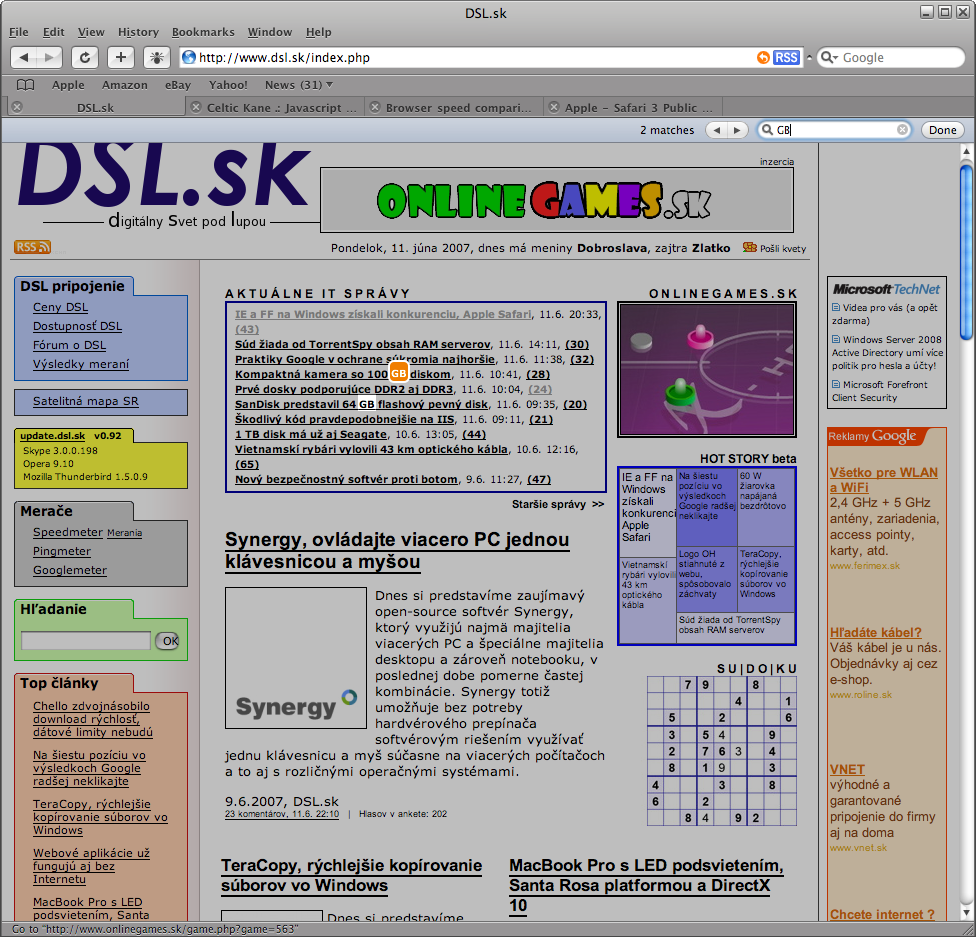The width and height of the screenshot is (976, 937).
Task: Click the scrollbar up arrow
Action: (x=966, y=151)
